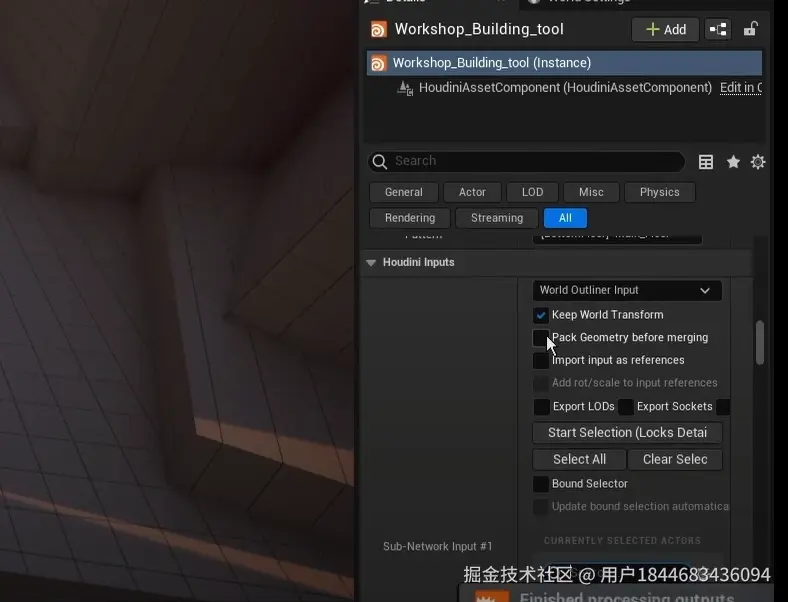788x602 pixels.
Task: Open Details view settings gear
Action: click(x=757, y=162)
